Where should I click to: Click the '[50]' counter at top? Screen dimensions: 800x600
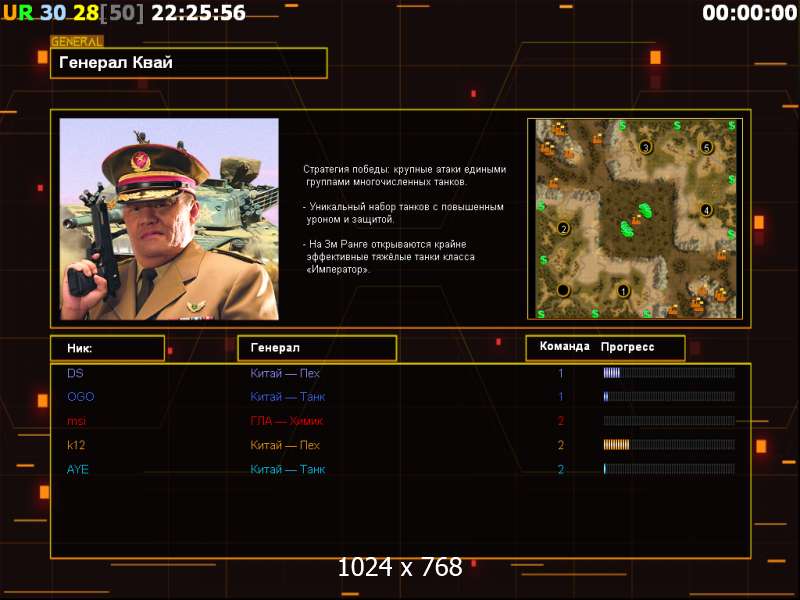pyautogui.click(x=121, y=13)
